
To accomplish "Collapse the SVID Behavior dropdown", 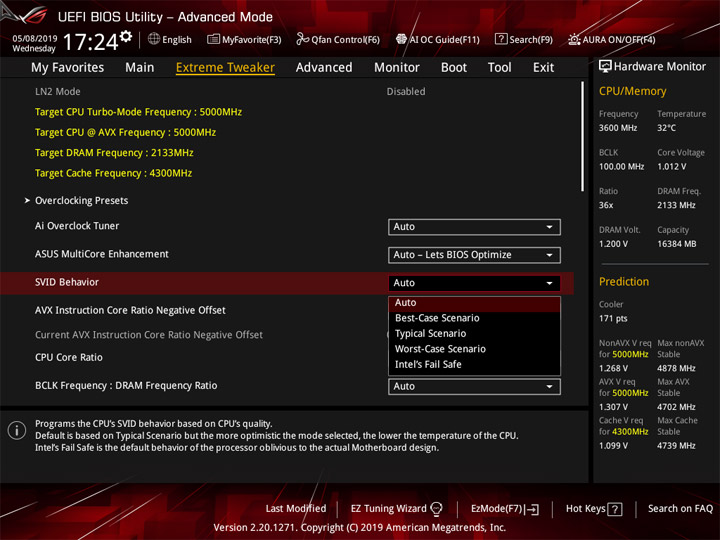I will pos(474,283).
